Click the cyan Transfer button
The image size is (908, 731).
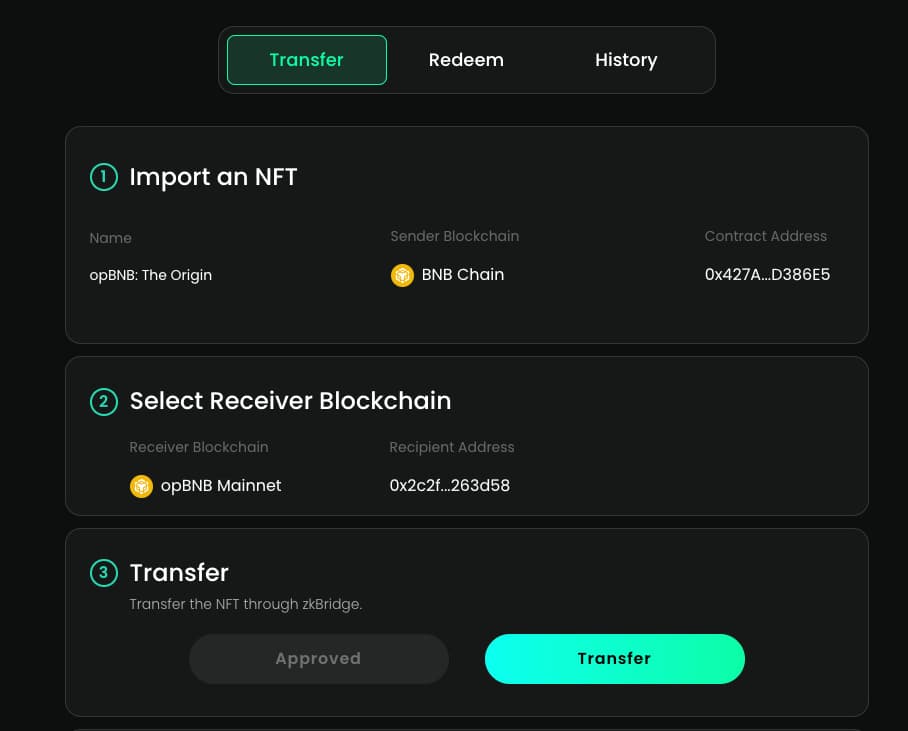614,659
